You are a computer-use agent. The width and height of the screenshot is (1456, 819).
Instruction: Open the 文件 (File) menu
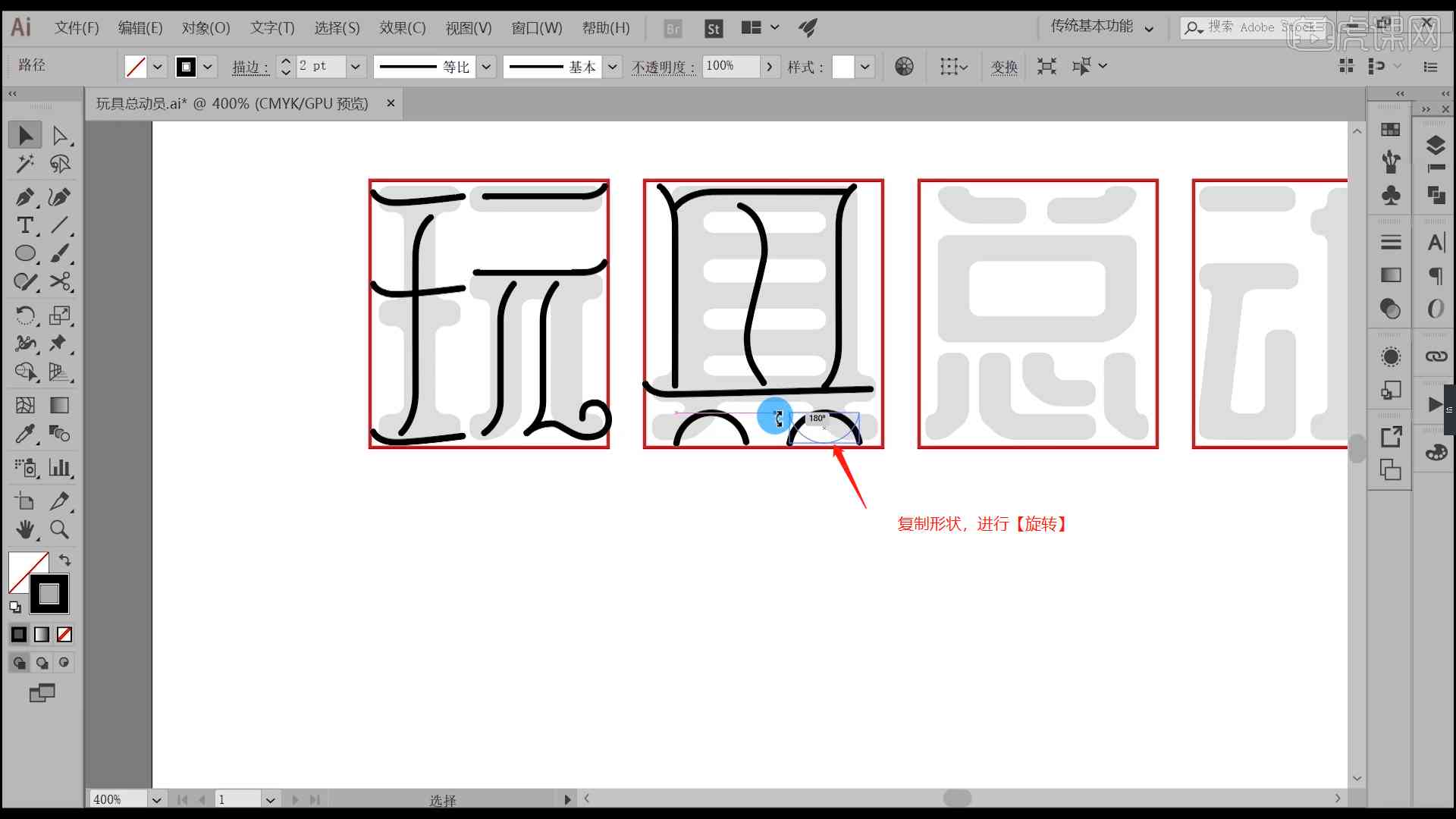tap(76, 27)
